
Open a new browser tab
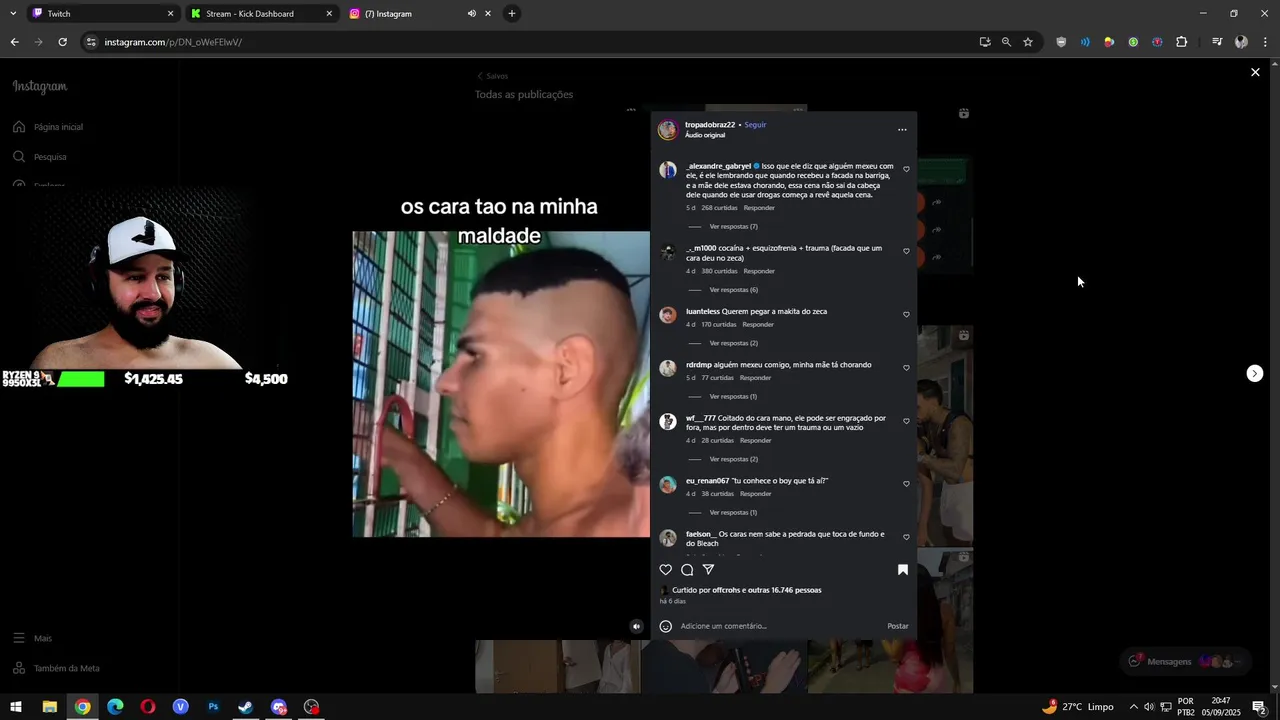(512, 14)
